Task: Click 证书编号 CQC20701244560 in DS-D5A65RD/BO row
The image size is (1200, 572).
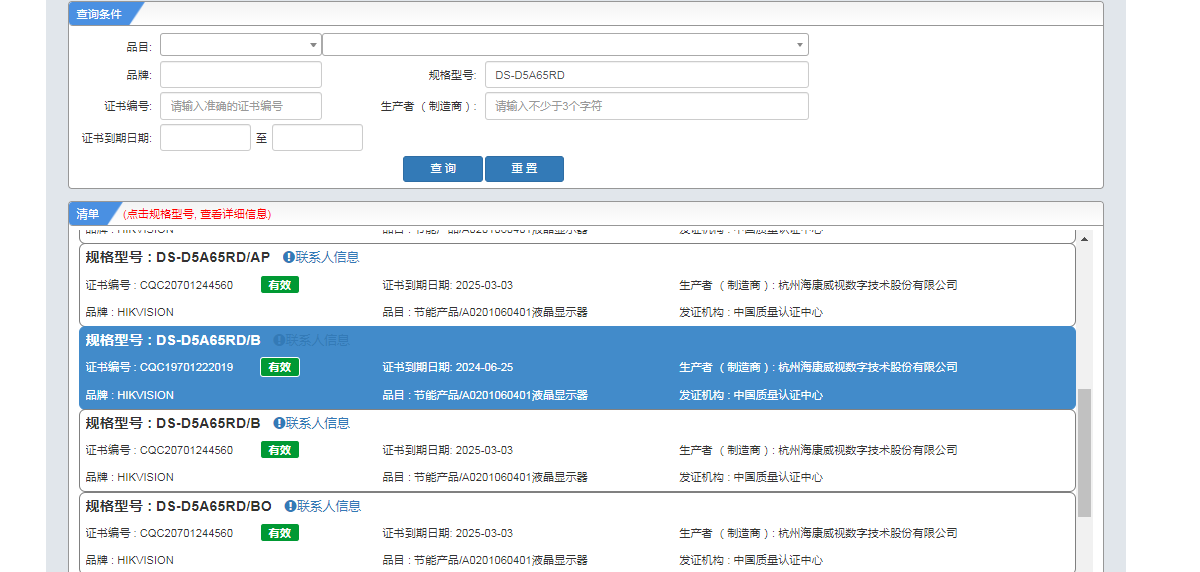Action: pos(160,533)
